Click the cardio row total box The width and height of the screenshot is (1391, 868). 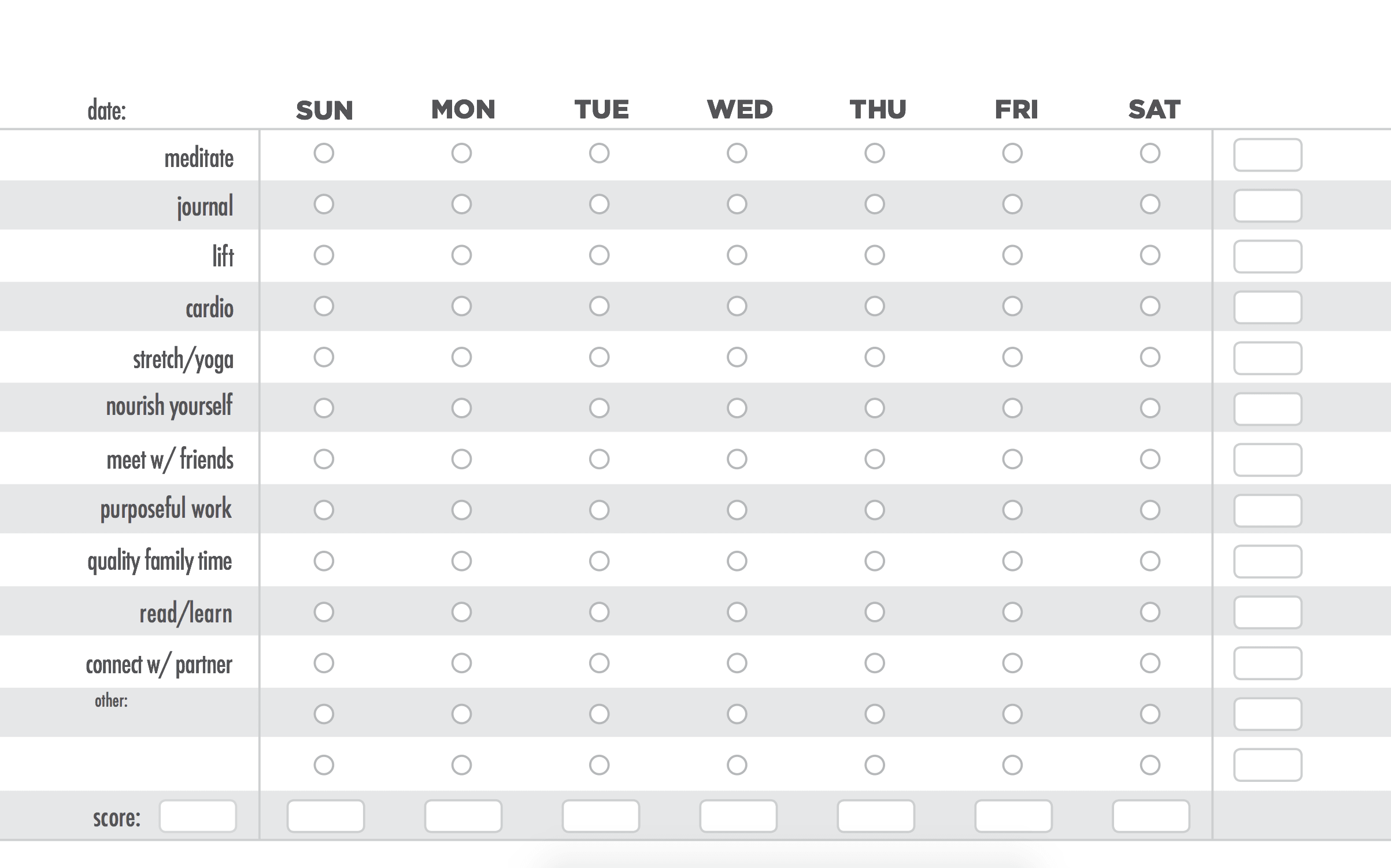(x=1267, y=307)
